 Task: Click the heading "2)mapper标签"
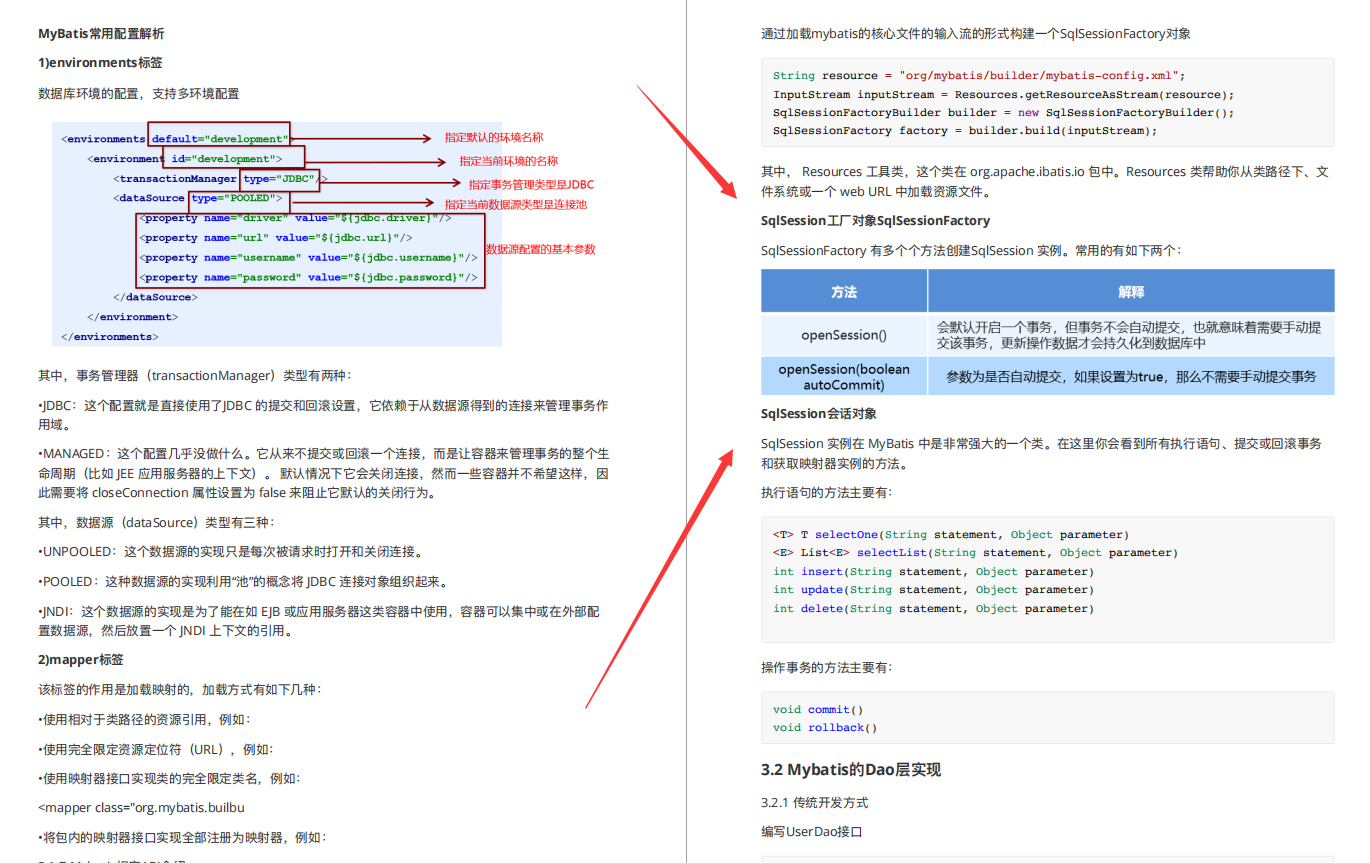tap(80, 660)
